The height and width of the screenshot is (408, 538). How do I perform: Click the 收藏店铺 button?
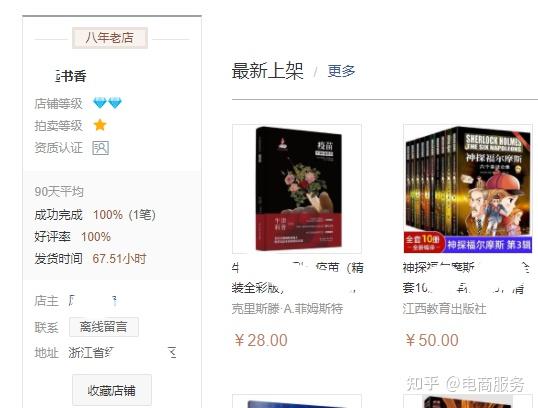112,390
